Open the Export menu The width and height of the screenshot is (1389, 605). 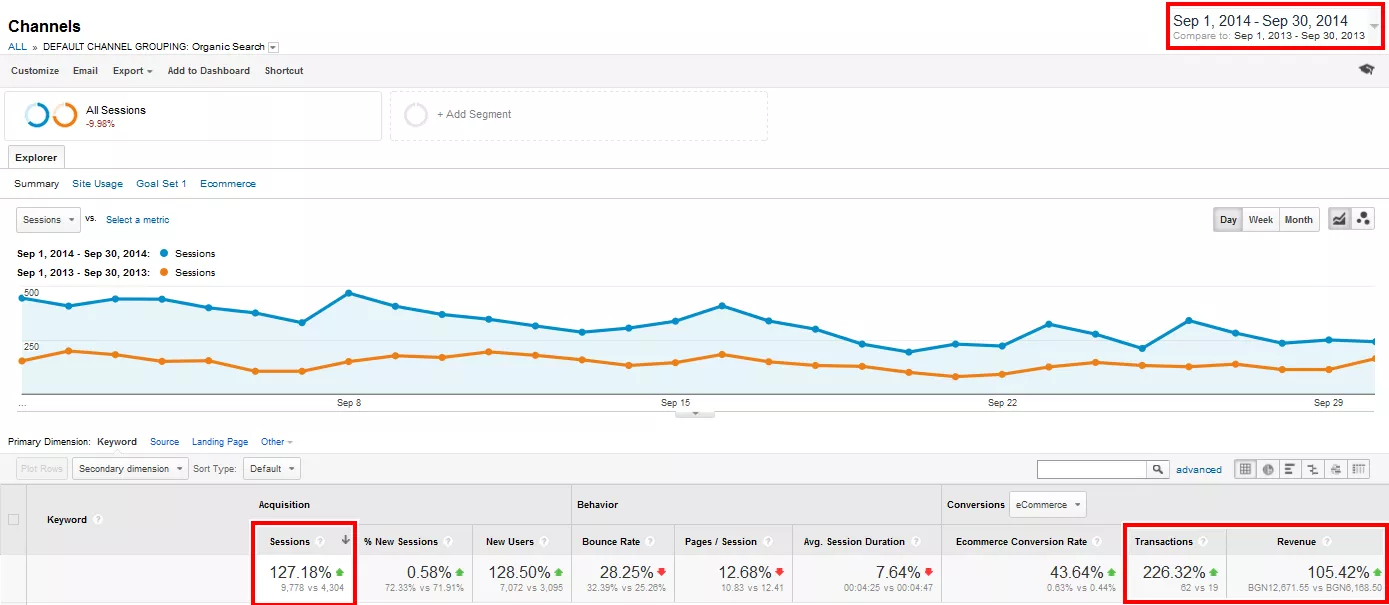[133, 71]
